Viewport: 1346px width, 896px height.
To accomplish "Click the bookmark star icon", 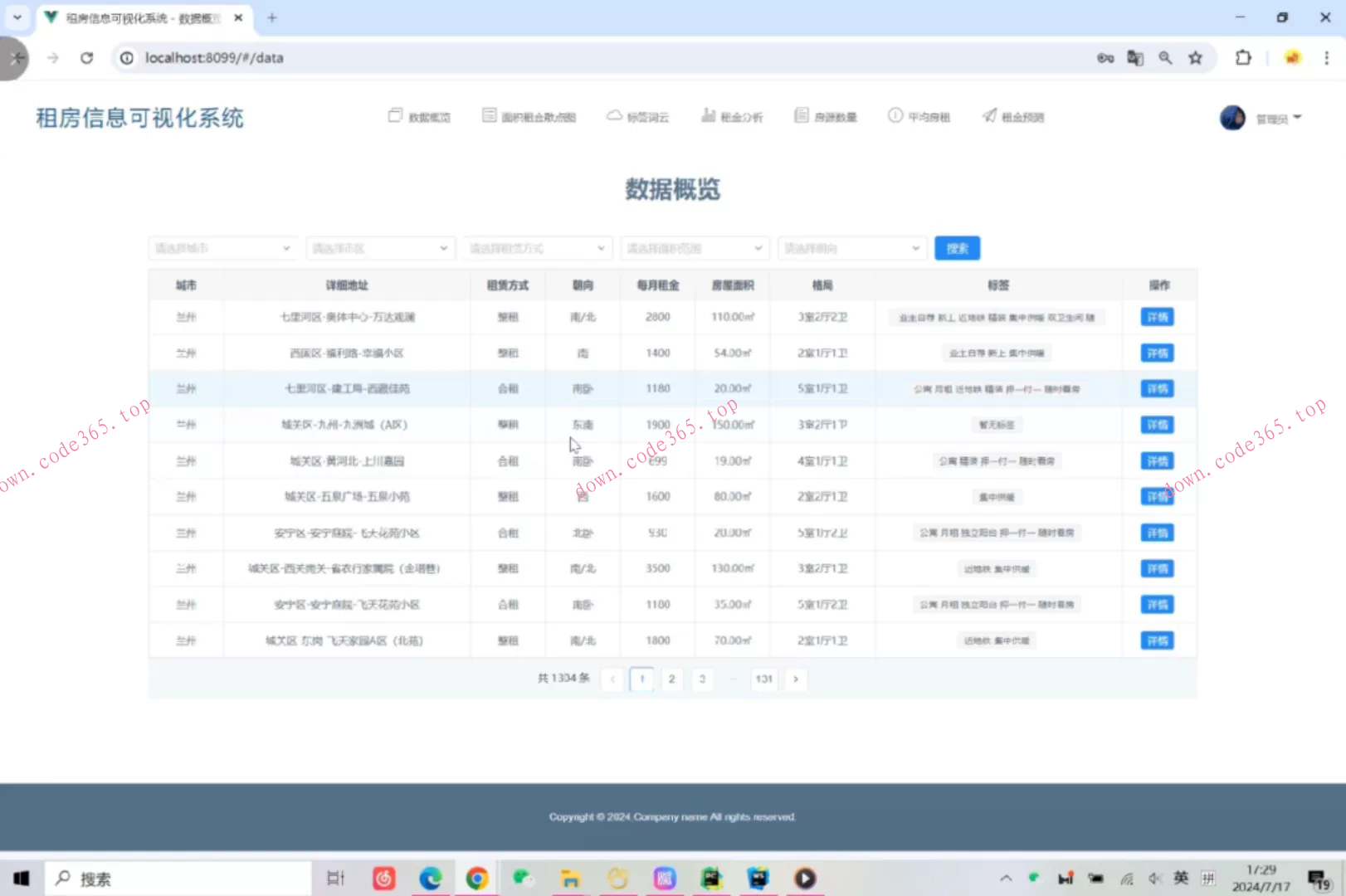I will pyautogui.click(x=1196, y=58).
